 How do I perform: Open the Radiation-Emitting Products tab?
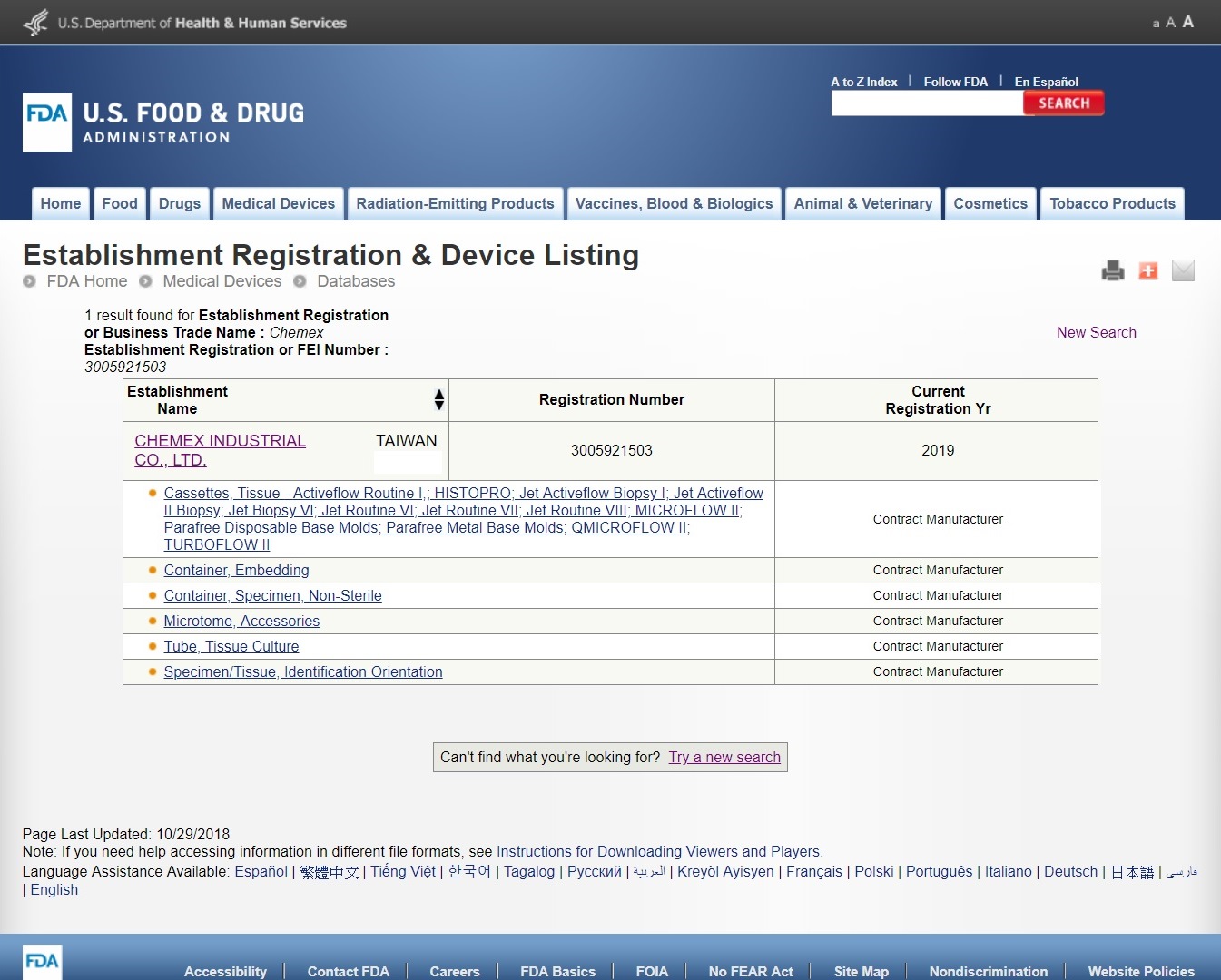(455, 204)
